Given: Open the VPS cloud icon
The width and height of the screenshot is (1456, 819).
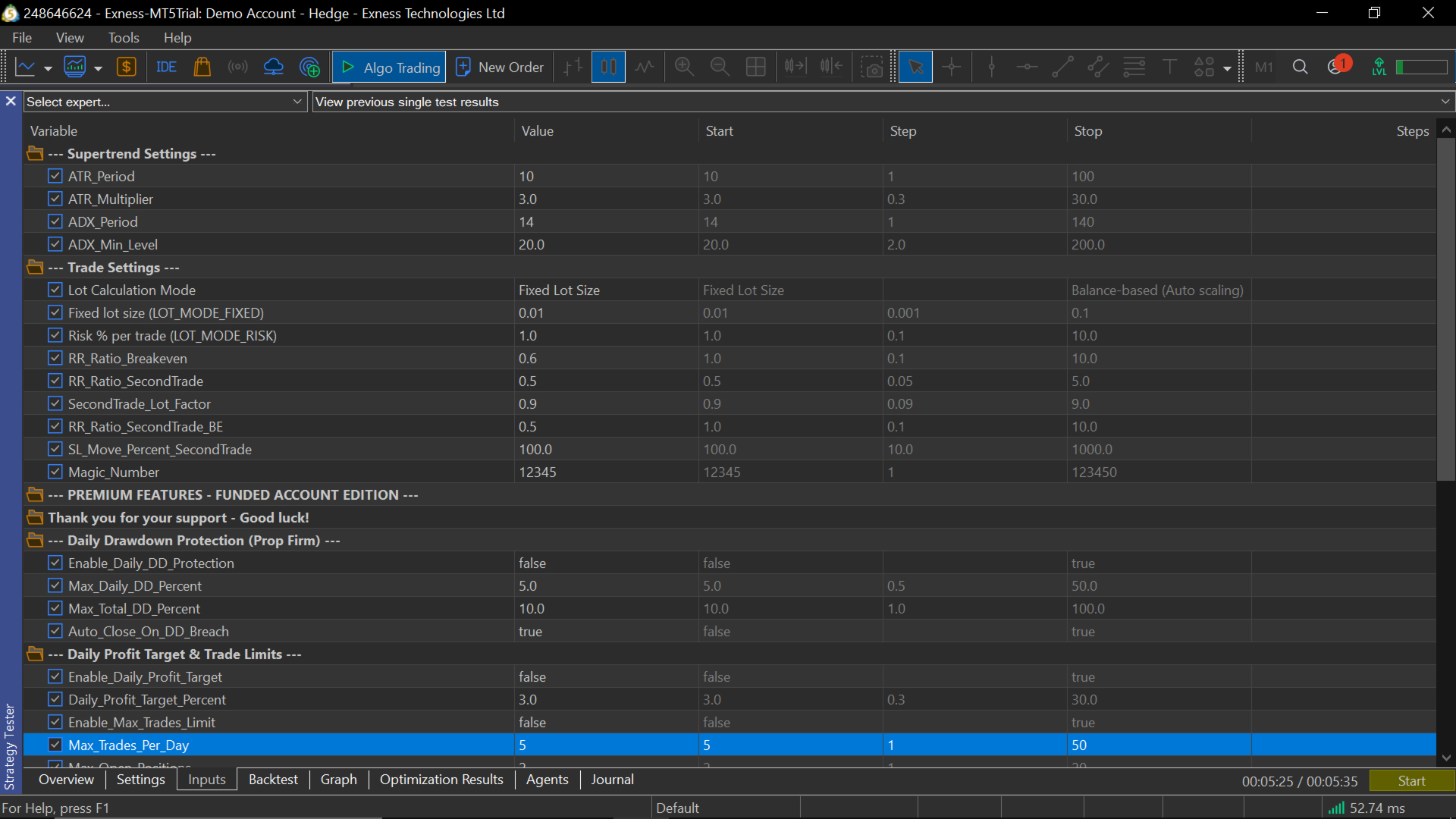Looking at the screenshot, I should tap(273, 67).
